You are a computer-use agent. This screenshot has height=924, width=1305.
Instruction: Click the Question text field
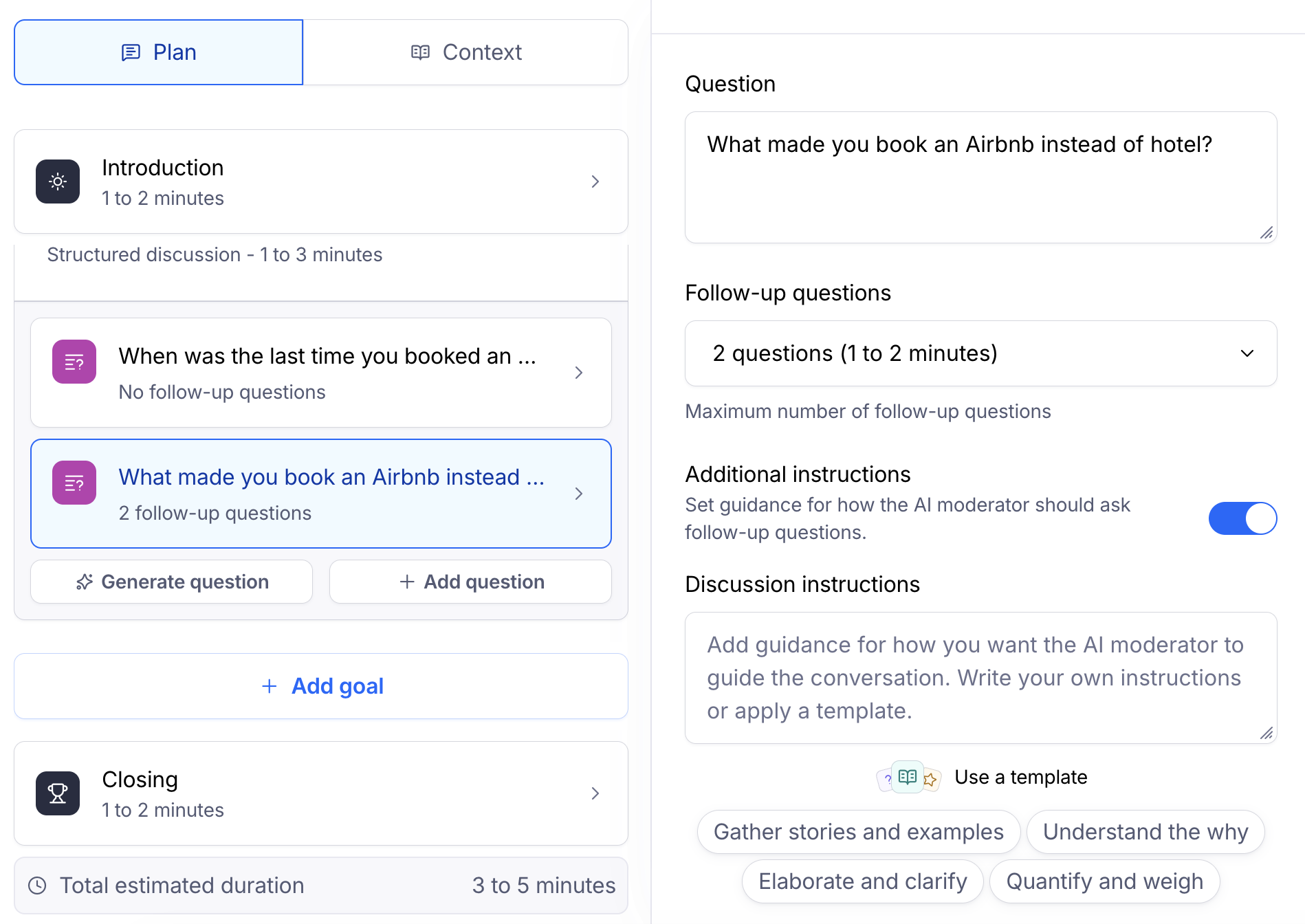pyautogui.click(x=980, y=177)
